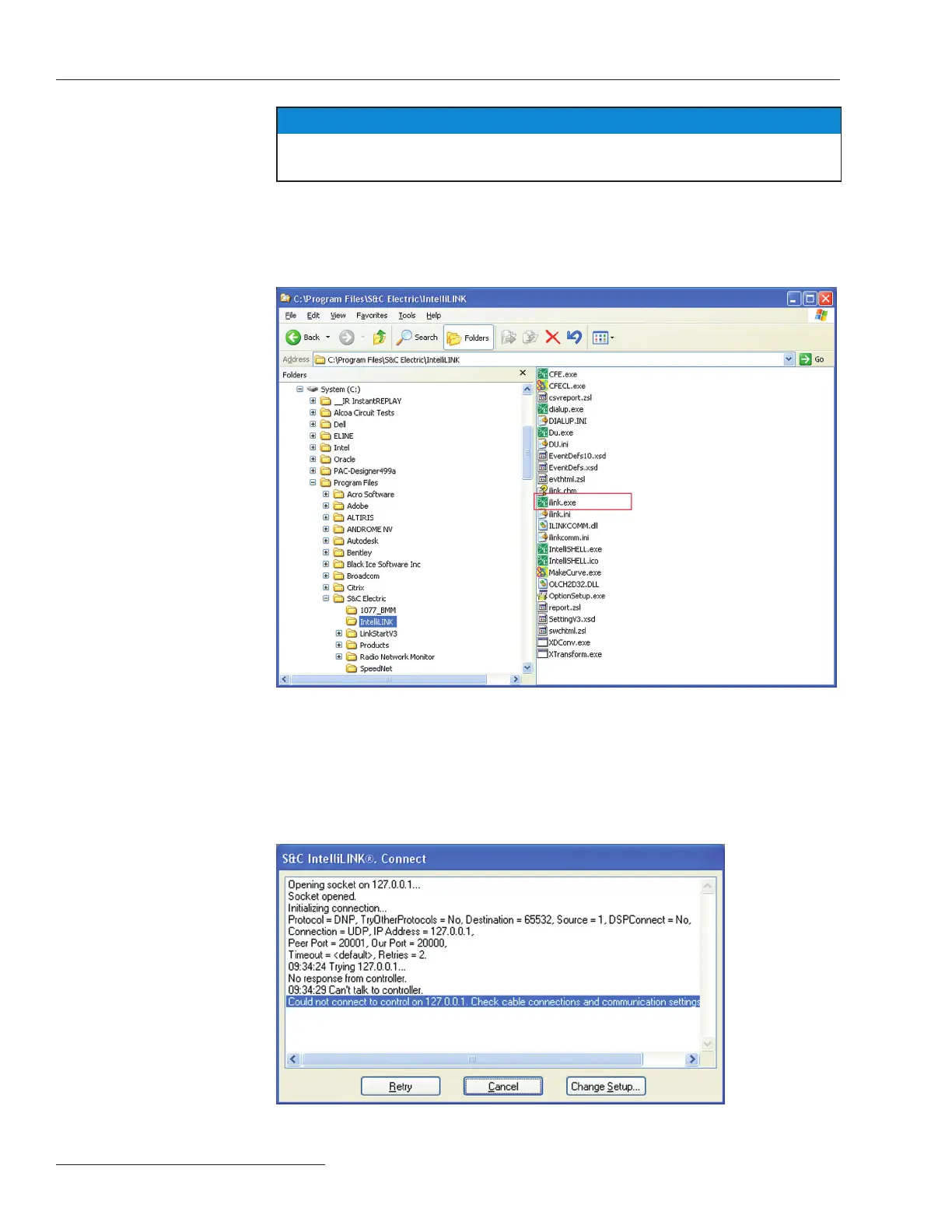The width and height of the screenshot is (952, 1232).
Task: Open the File menu
Action: (291, 316)
